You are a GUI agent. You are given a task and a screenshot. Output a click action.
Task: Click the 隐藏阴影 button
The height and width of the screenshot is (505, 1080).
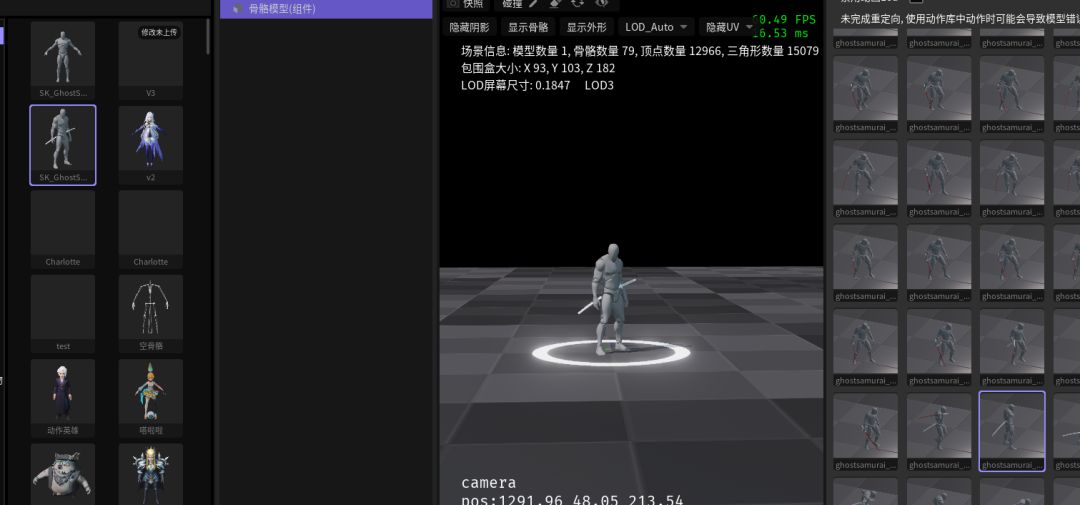(469, 28)
